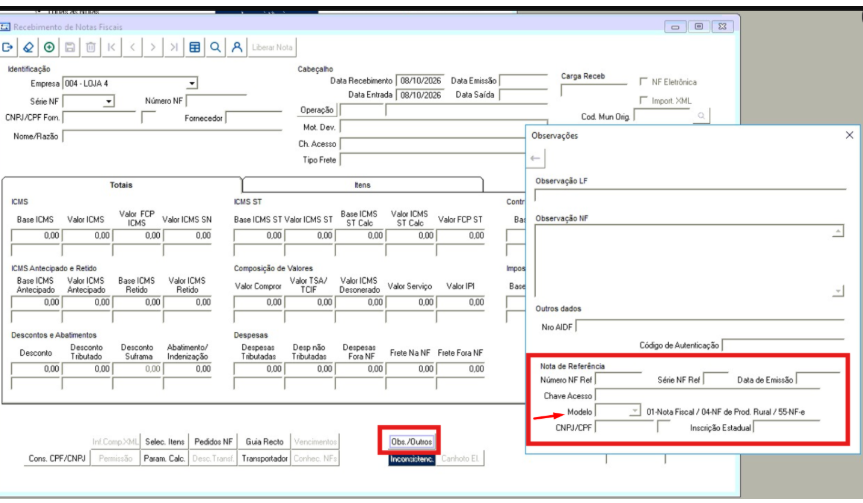Click the Operação button

317,110
